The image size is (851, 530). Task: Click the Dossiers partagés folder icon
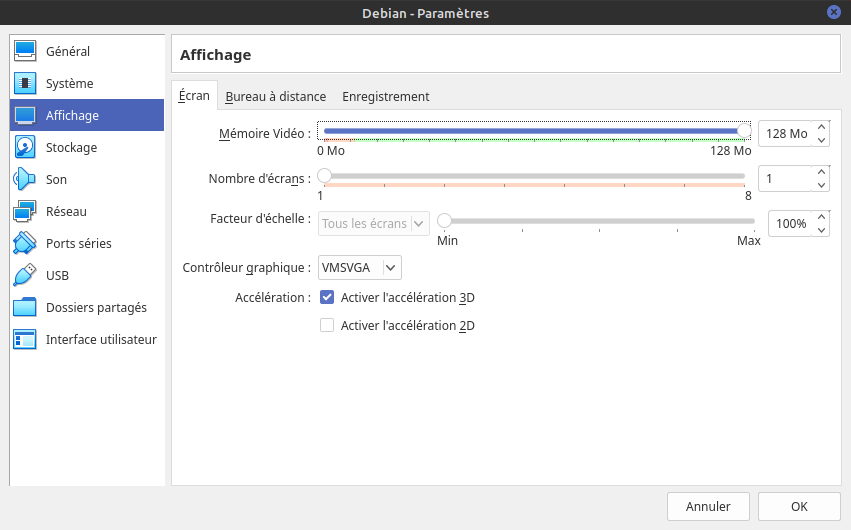(x=25, y=307)
